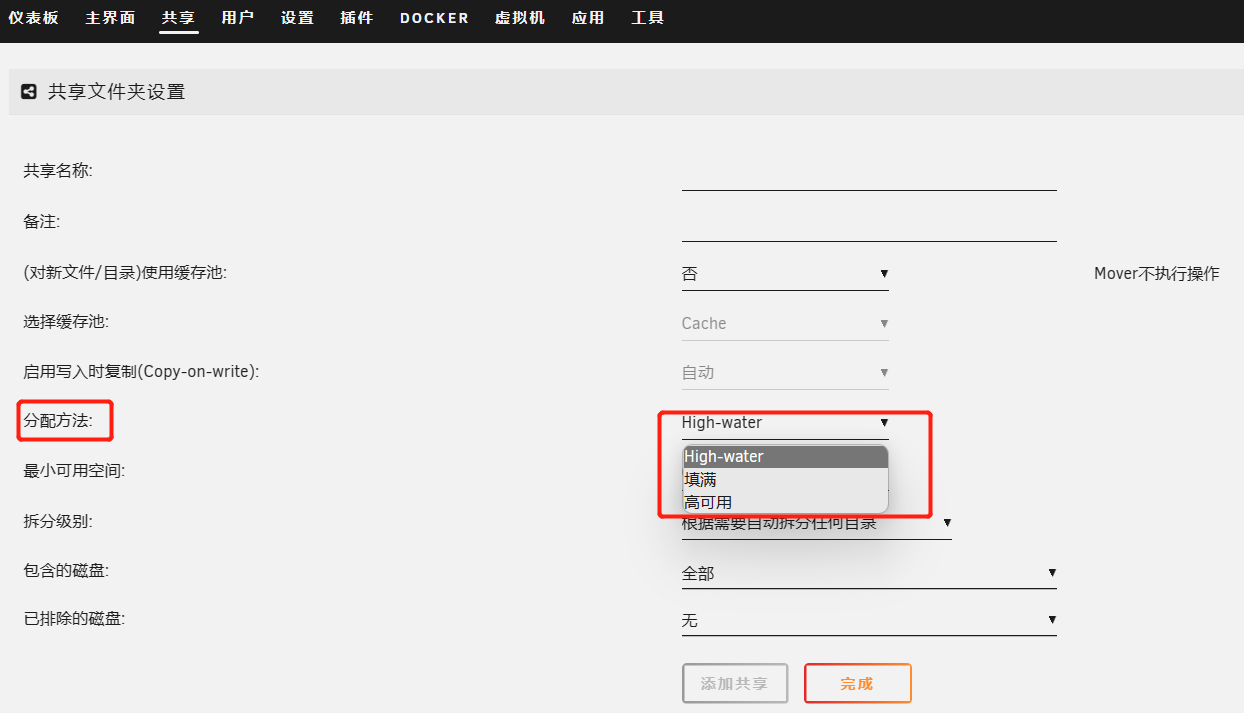1244x713 pixels.
Task: Click the 备注 comment input field
Action: [868, 225]
